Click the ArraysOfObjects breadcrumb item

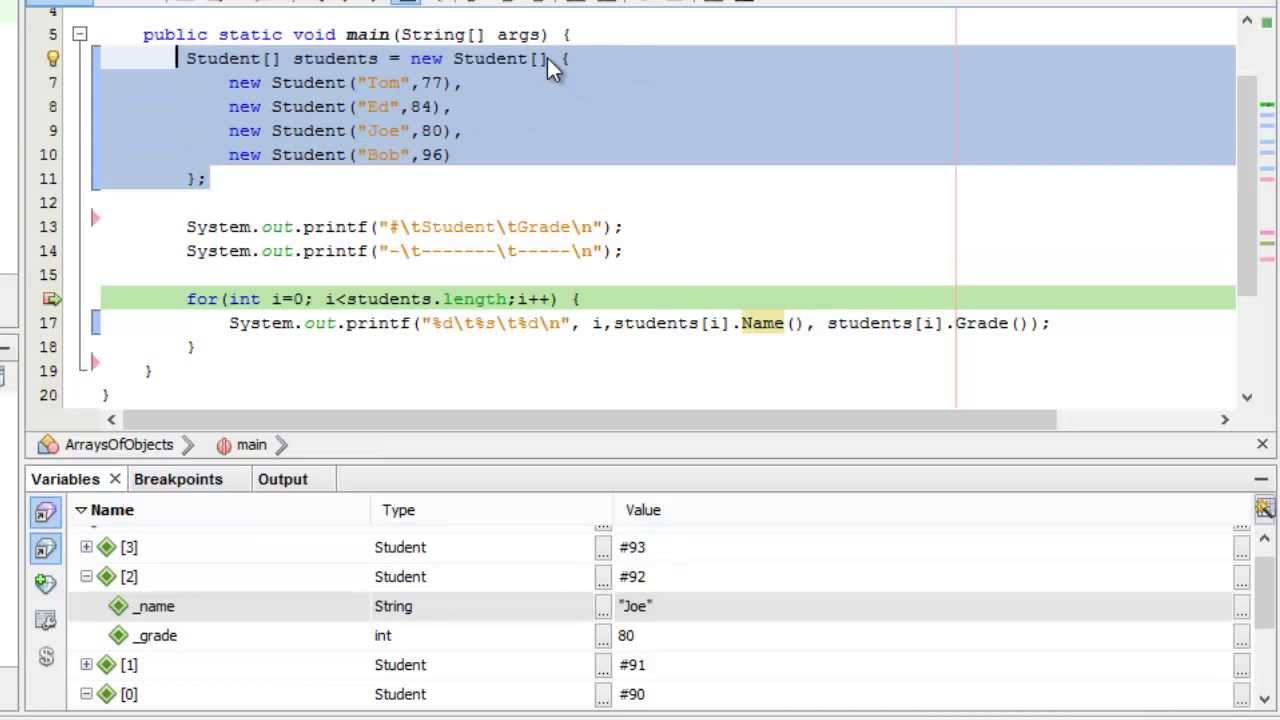click(x=119, y=445)
